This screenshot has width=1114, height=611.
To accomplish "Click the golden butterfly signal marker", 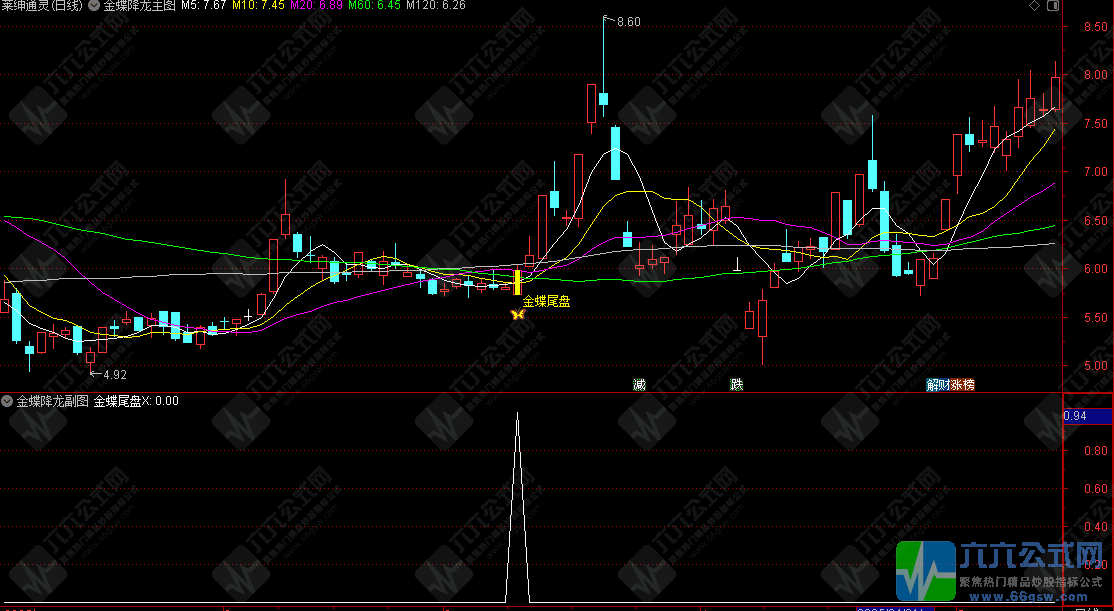I will [x=518, y=315].
